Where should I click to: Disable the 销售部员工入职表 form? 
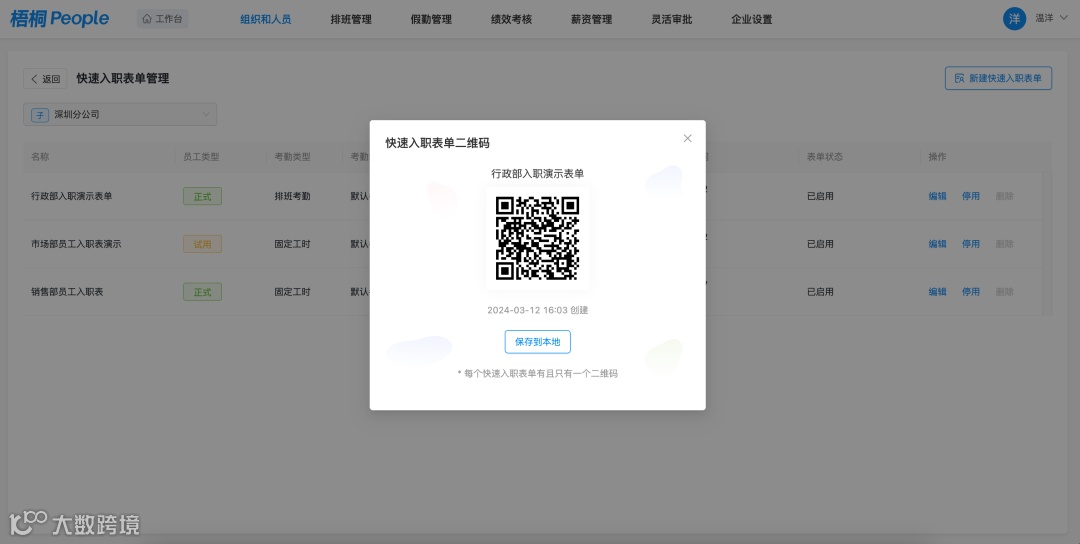point(970,292)
